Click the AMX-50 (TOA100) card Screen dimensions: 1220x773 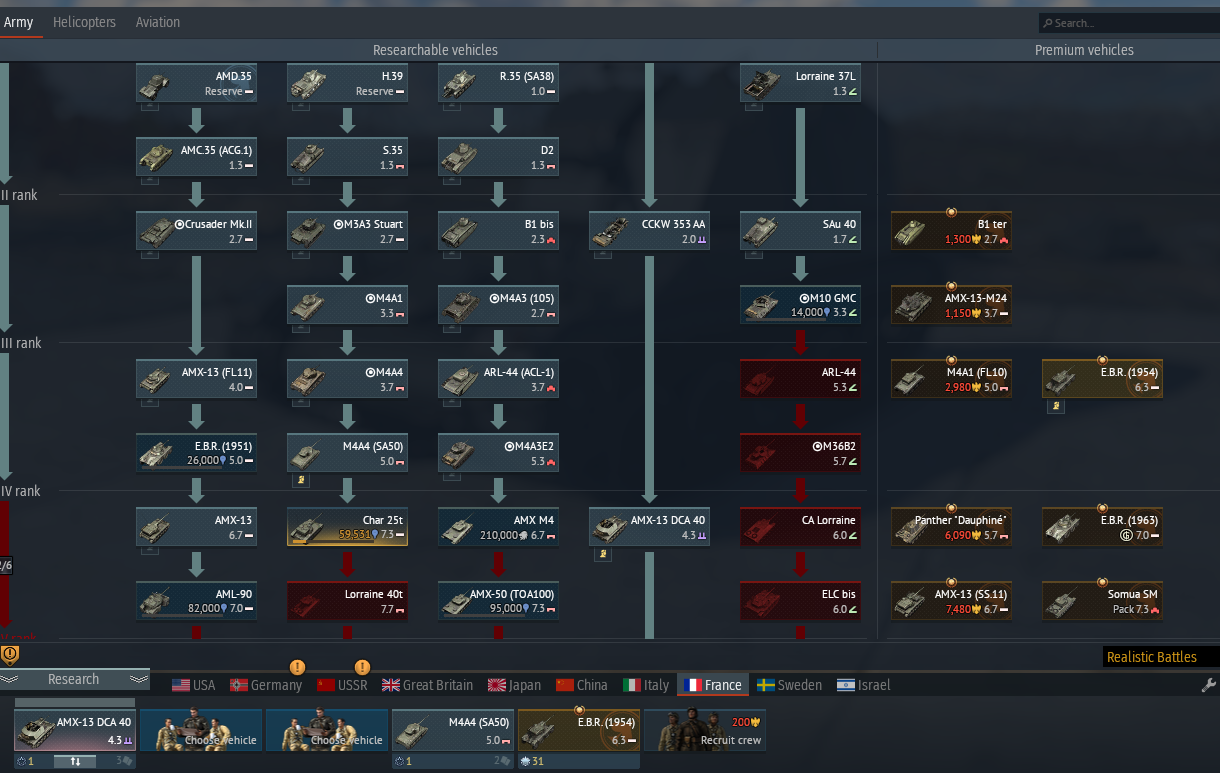click(499, 601)
